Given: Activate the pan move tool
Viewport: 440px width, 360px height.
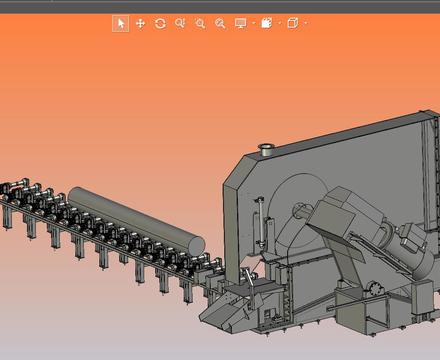Looking at the screenshot, I should click(141, 24).
